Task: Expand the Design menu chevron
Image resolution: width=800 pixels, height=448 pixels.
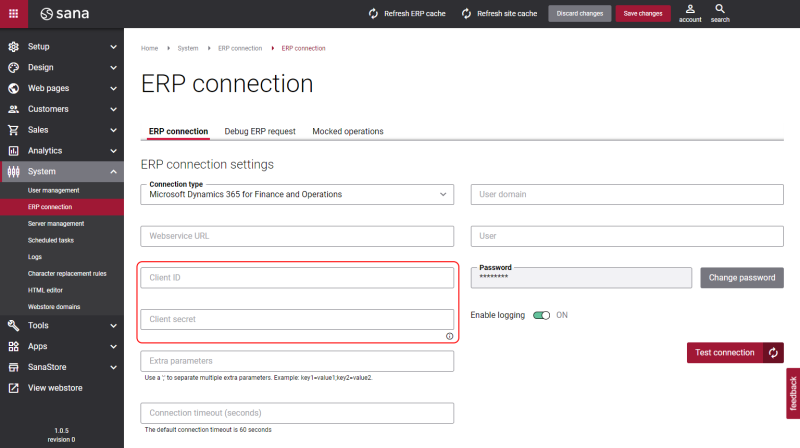Action: point(113,68)
